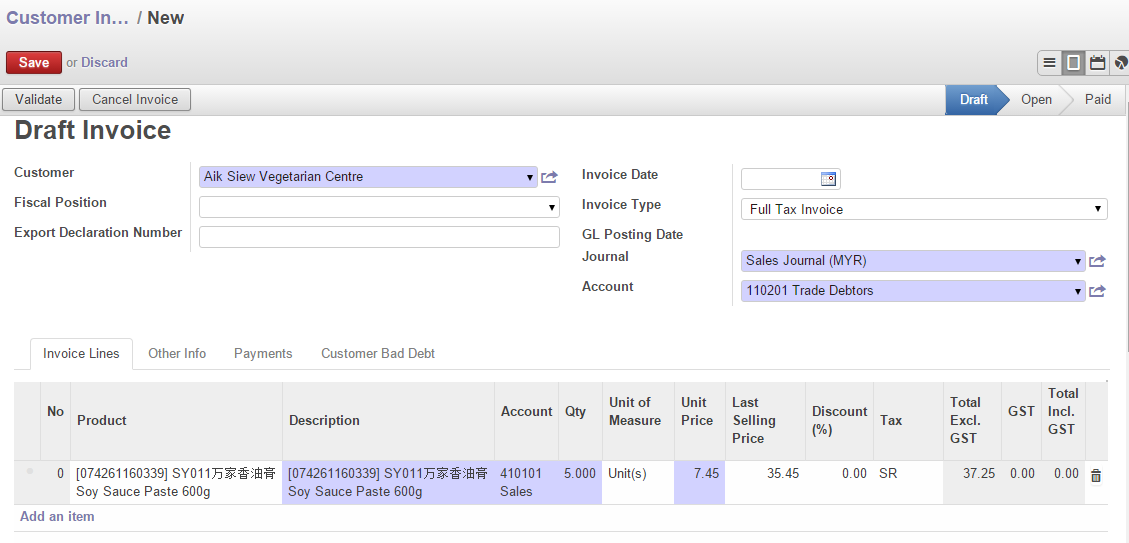Click the Qty column header
The height and width of the screenshot is (543, 1129).
(x=580, y=421)
